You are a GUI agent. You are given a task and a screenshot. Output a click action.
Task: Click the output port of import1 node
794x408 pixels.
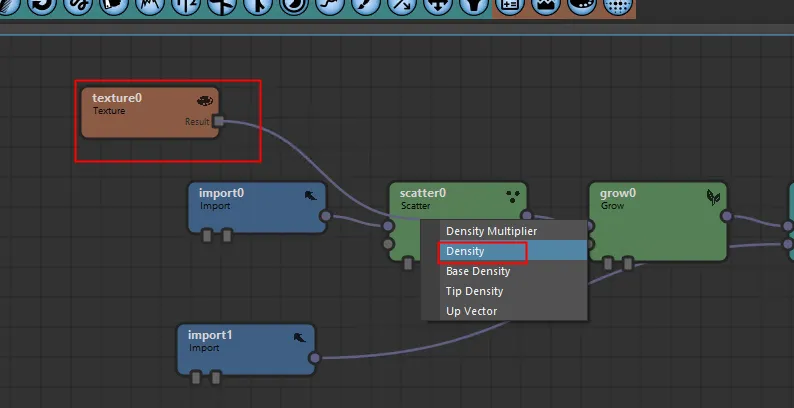314,357
